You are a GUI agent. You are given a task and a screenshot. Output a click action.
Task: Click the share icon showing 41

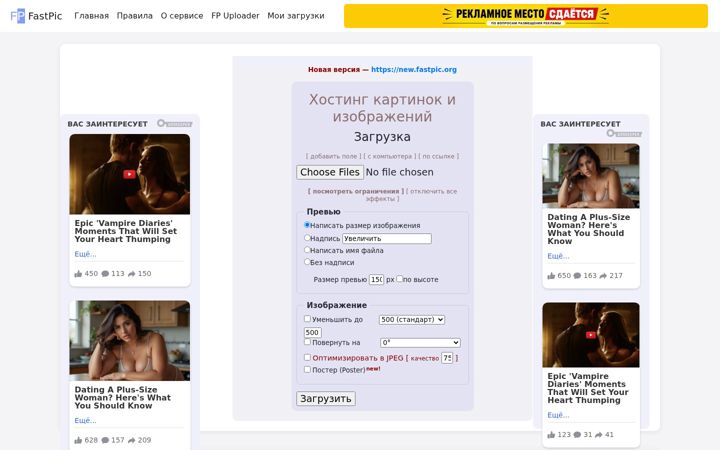598,435
